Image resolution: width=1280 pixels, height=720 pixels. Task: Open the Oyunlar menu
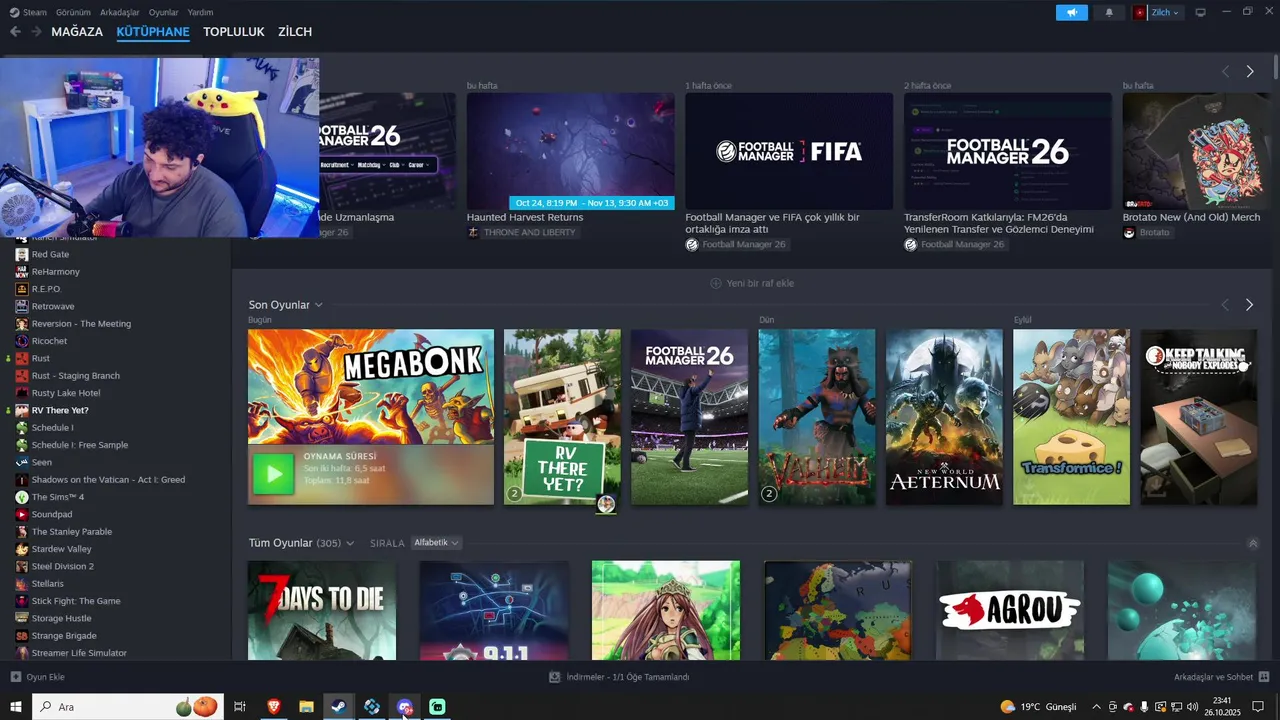[163, 12]
